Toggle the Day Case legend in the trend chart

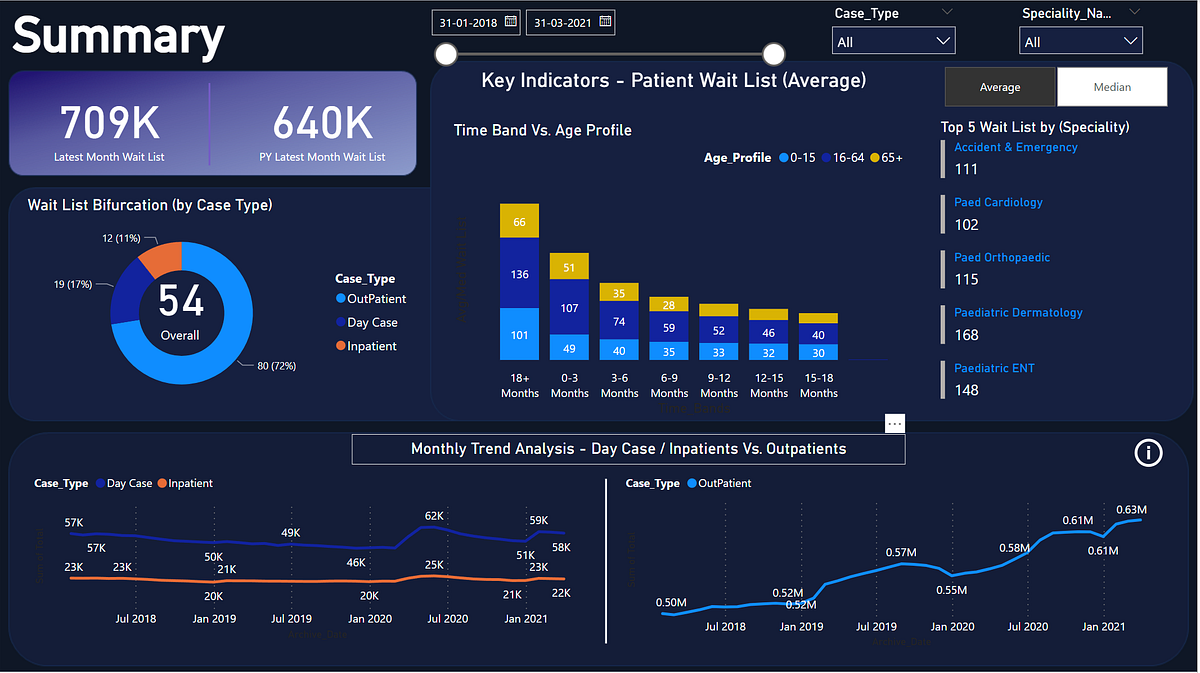point(123,483)
